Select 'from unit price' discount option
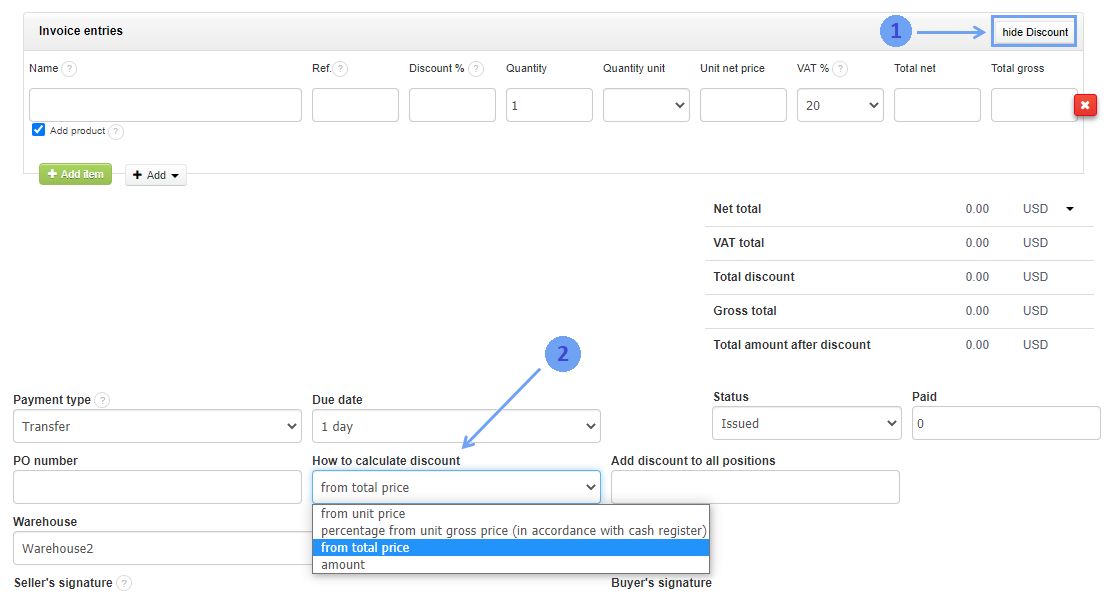The image size is (1110, 592). (363, 514)
